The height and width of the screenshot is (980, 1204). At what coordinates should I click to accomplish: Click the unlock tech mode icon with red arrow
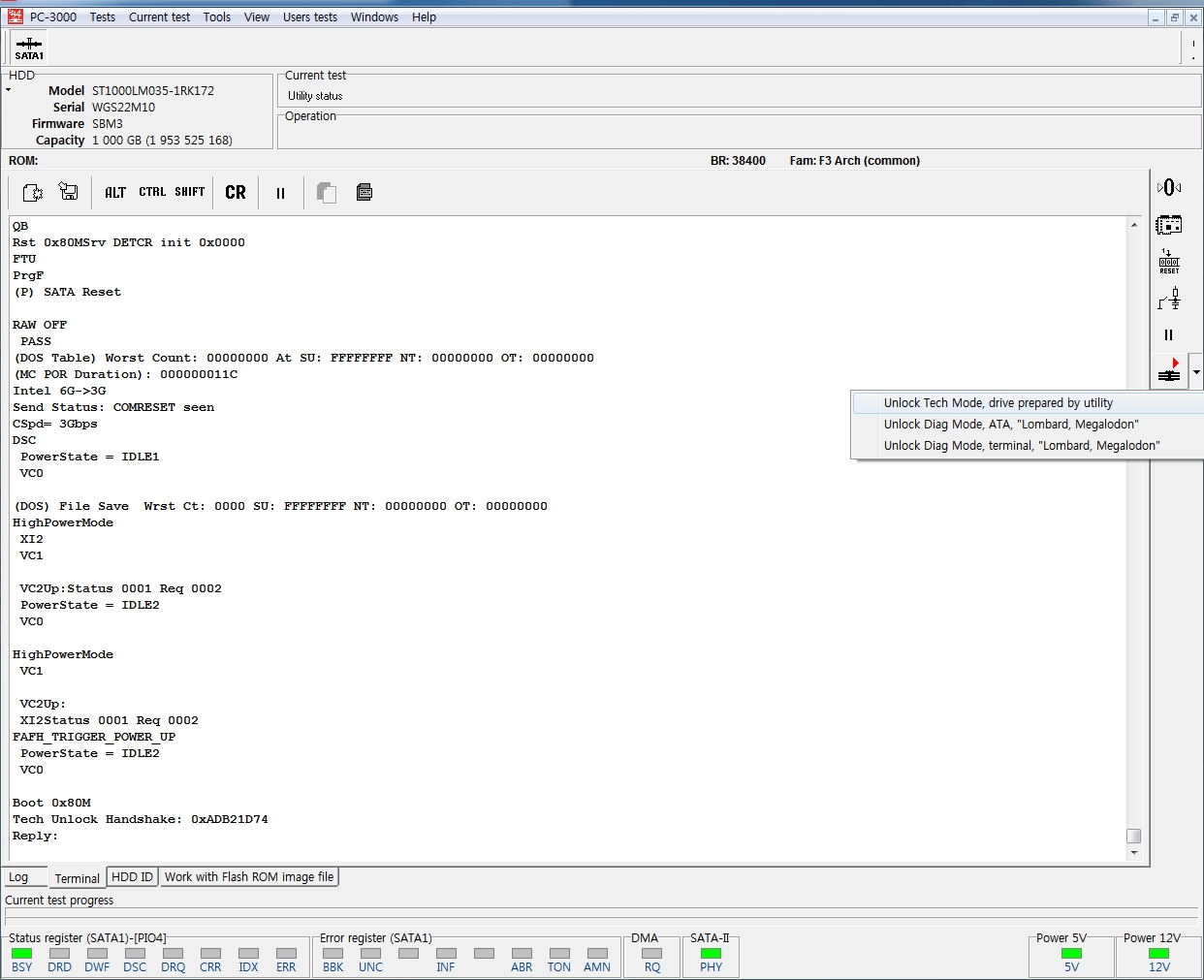pos(1170,370)
